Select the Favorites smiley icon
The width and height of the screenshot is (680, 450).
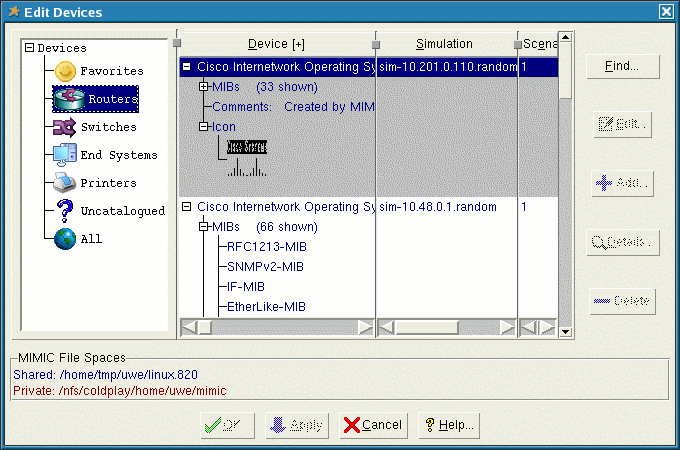(65, 72)
